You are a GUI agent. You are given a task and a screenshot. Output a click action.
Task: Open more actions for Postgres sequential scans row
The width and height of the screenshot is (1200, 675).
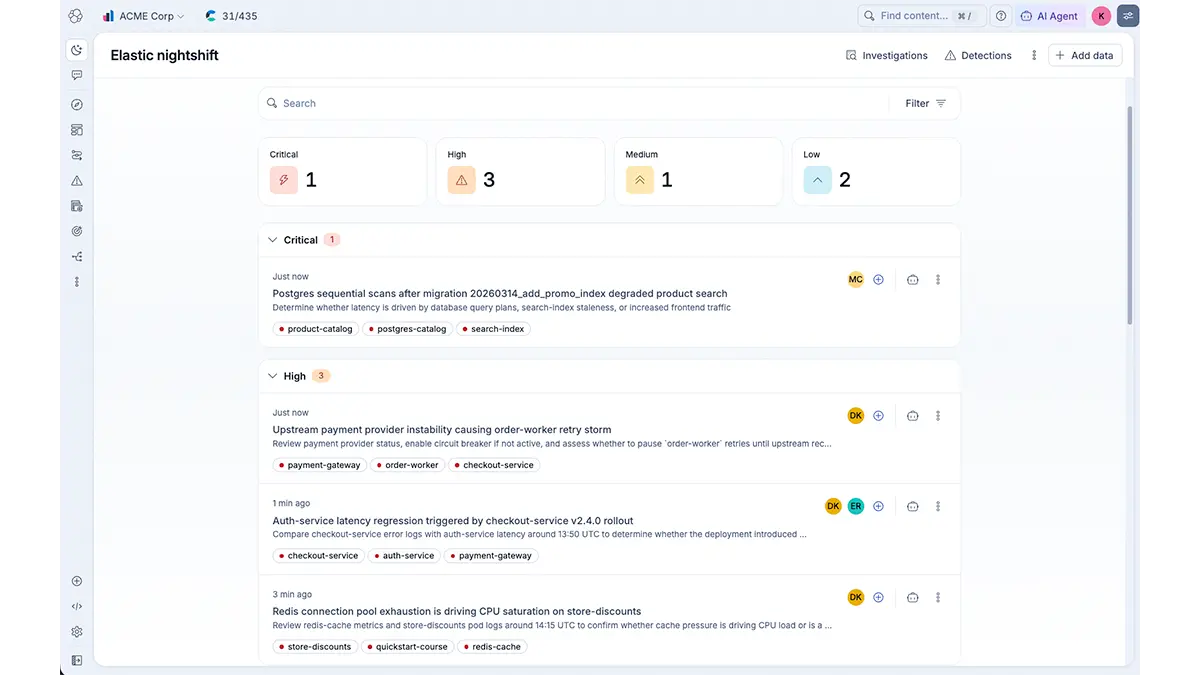938,280
